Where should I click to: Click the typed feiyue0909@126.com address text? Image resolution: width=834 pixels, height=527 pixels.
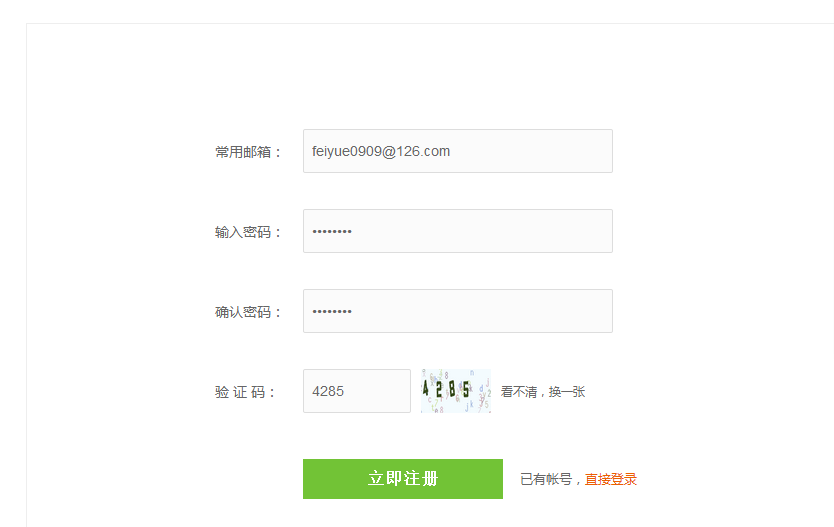click(x=381, y=152)
